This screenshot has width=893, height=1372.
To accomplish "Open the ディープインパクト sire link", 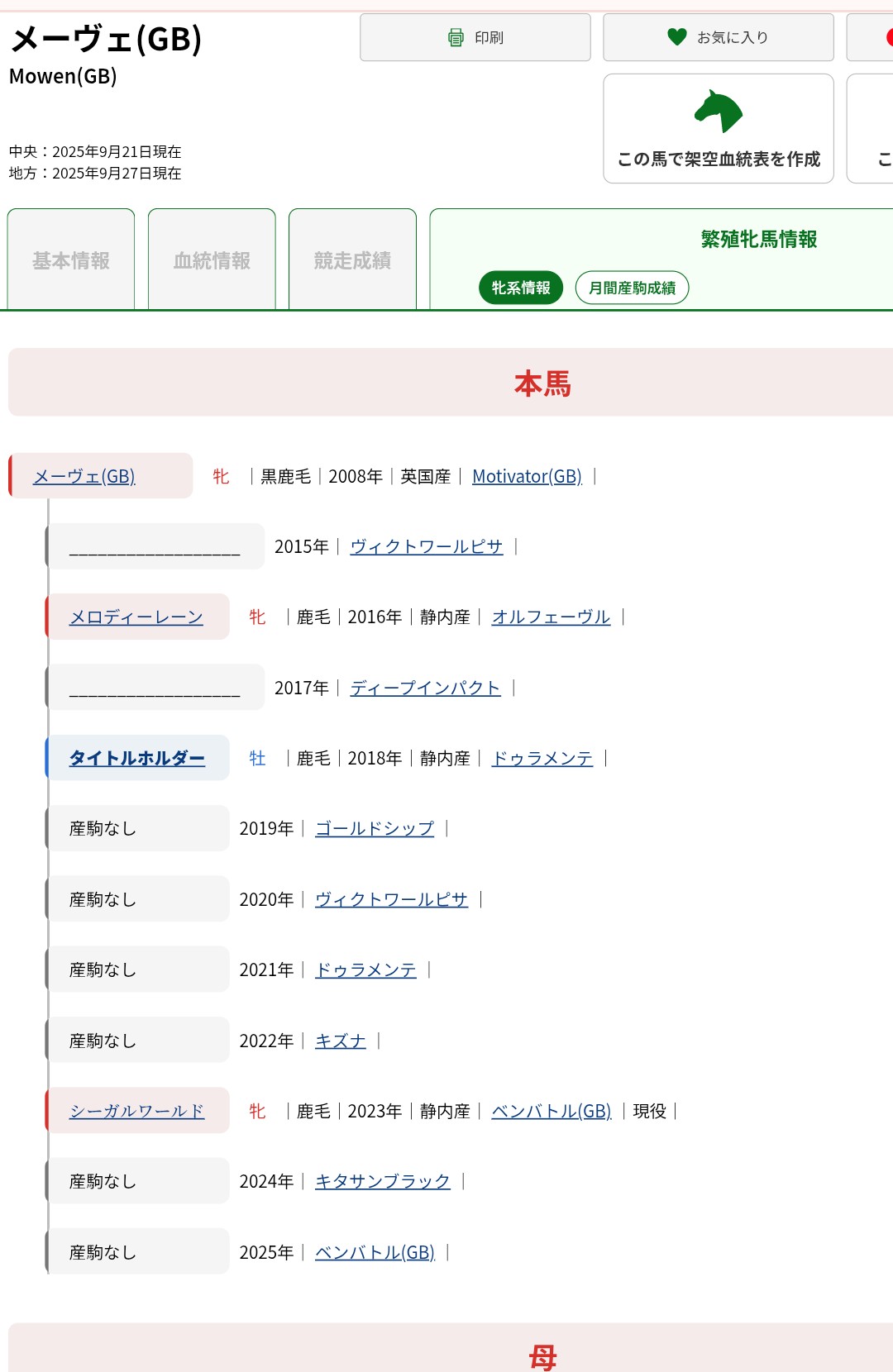I will pyautogui.click(x=426, y=688).
